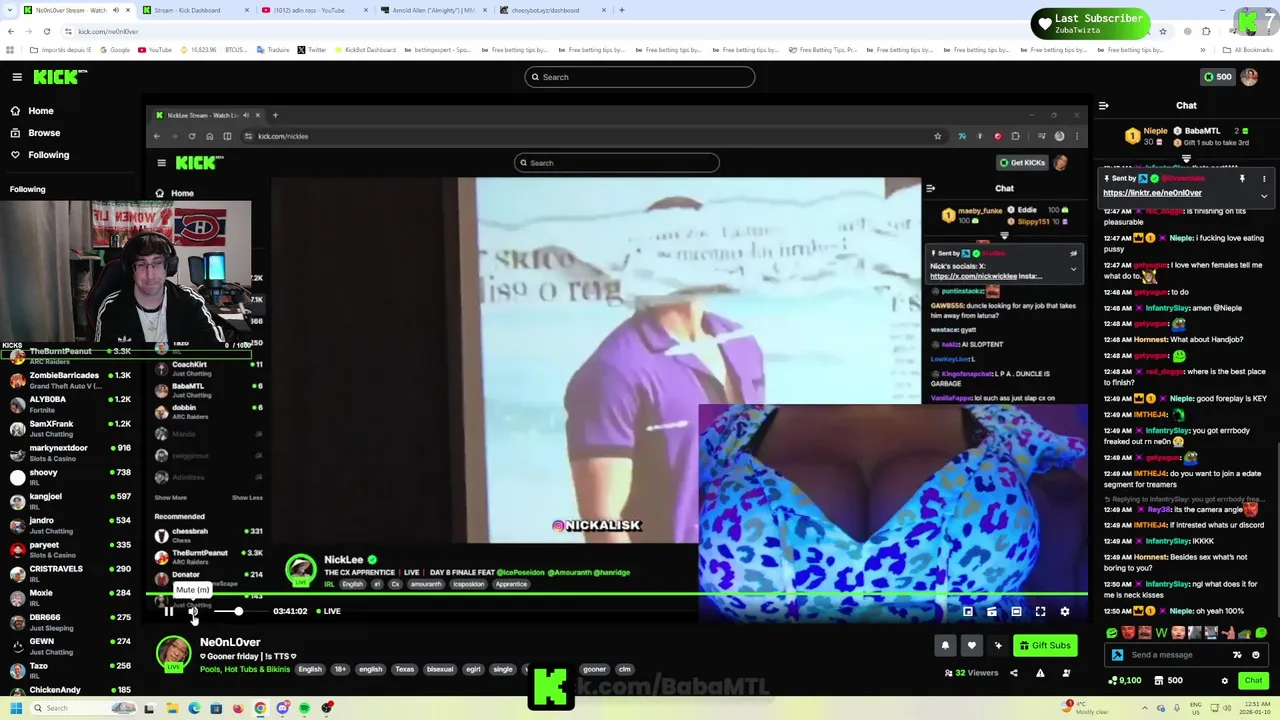Open the language ENG US selector
The height and width of the screenshot is (720, 1280).
pos(1196,708)
